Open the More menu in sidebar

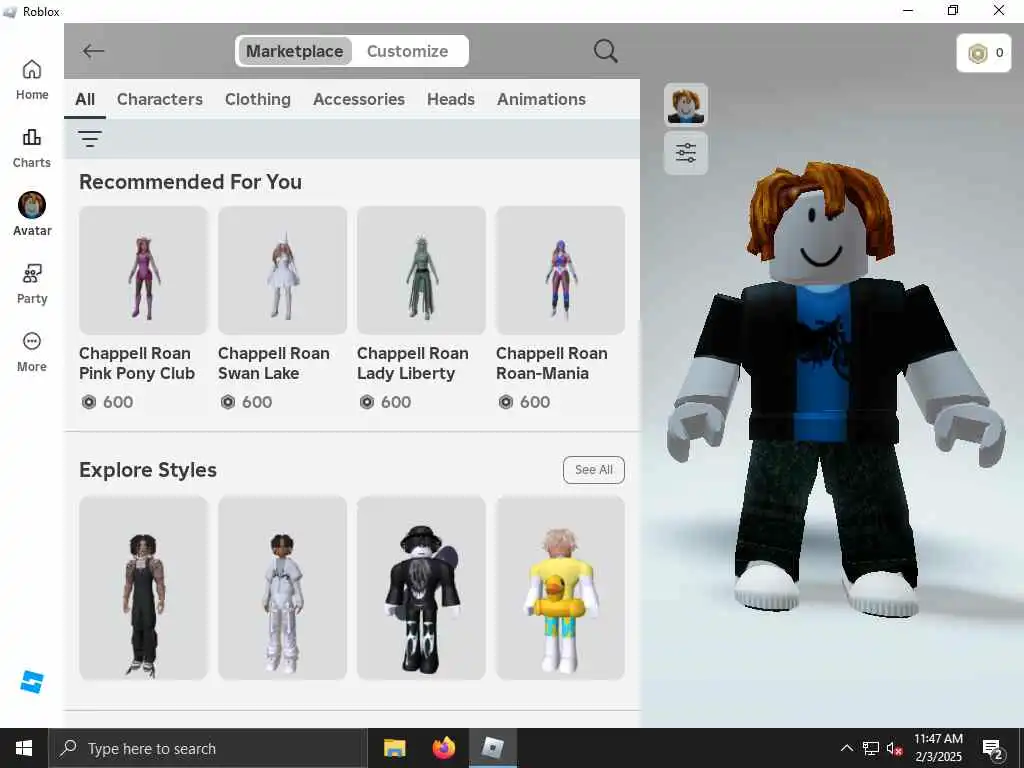tap(31, 352)
